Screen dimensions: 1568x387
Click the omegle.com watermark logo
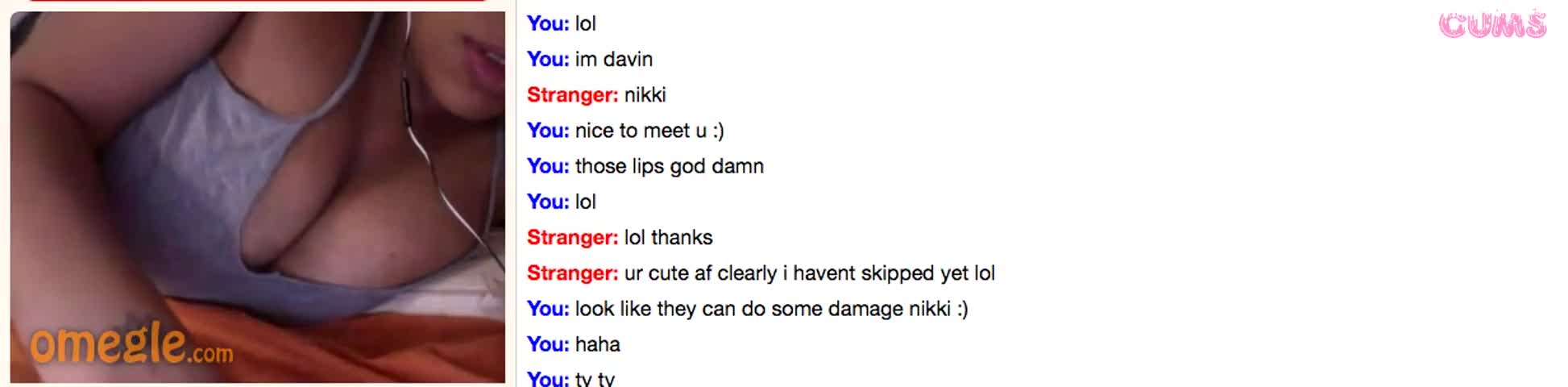131,344
